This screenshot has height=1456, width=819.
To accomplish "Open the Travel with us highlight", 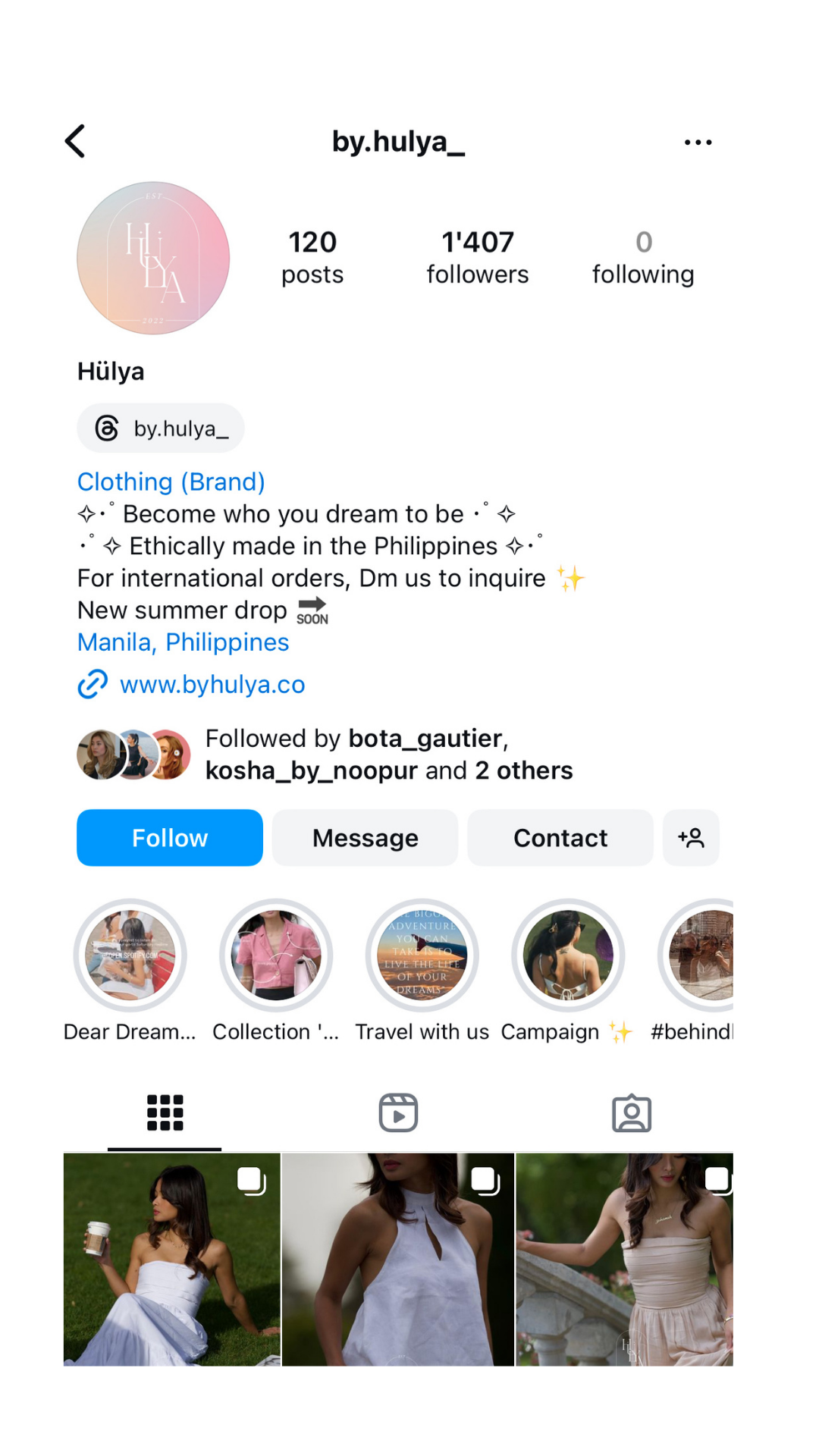I will tap(422, 955).
